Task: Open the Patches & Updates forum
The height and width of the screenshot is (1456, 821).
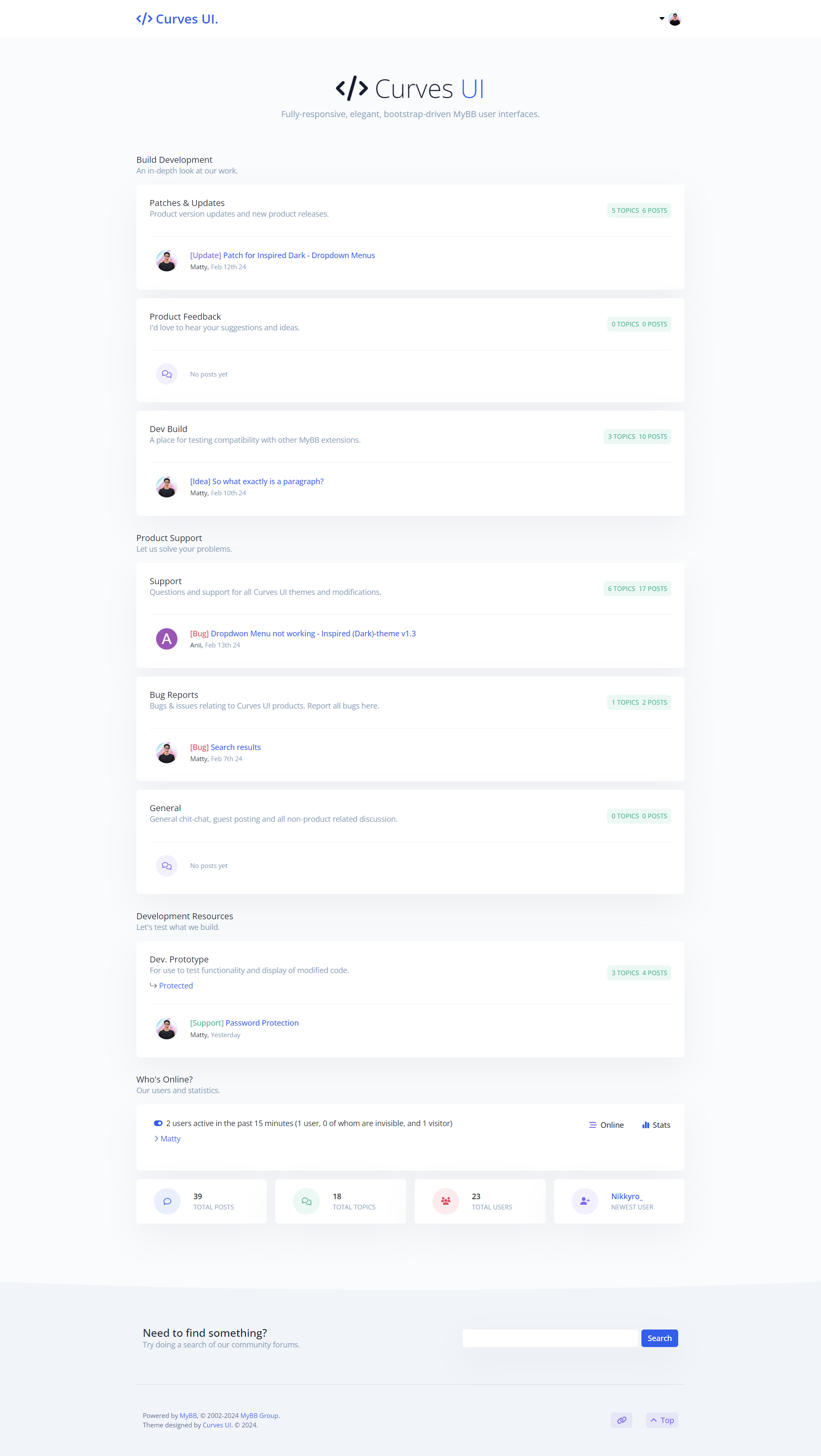Action: (186, 203)
